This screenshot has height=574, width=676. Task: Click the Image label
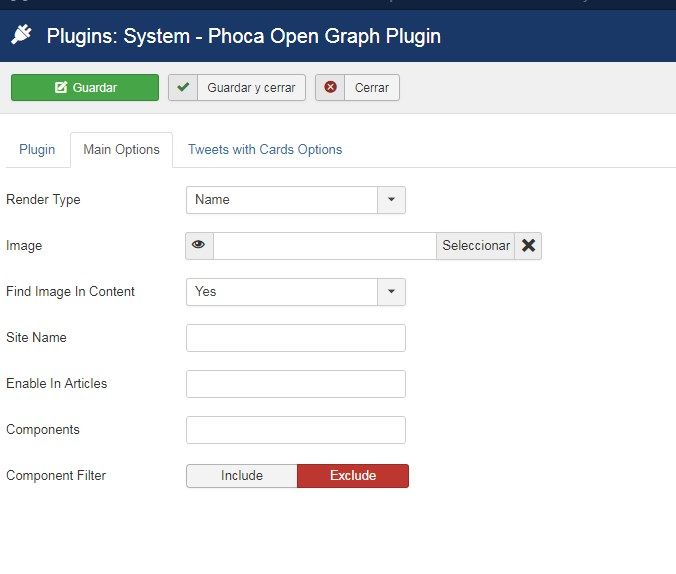[x=24, y=246]
